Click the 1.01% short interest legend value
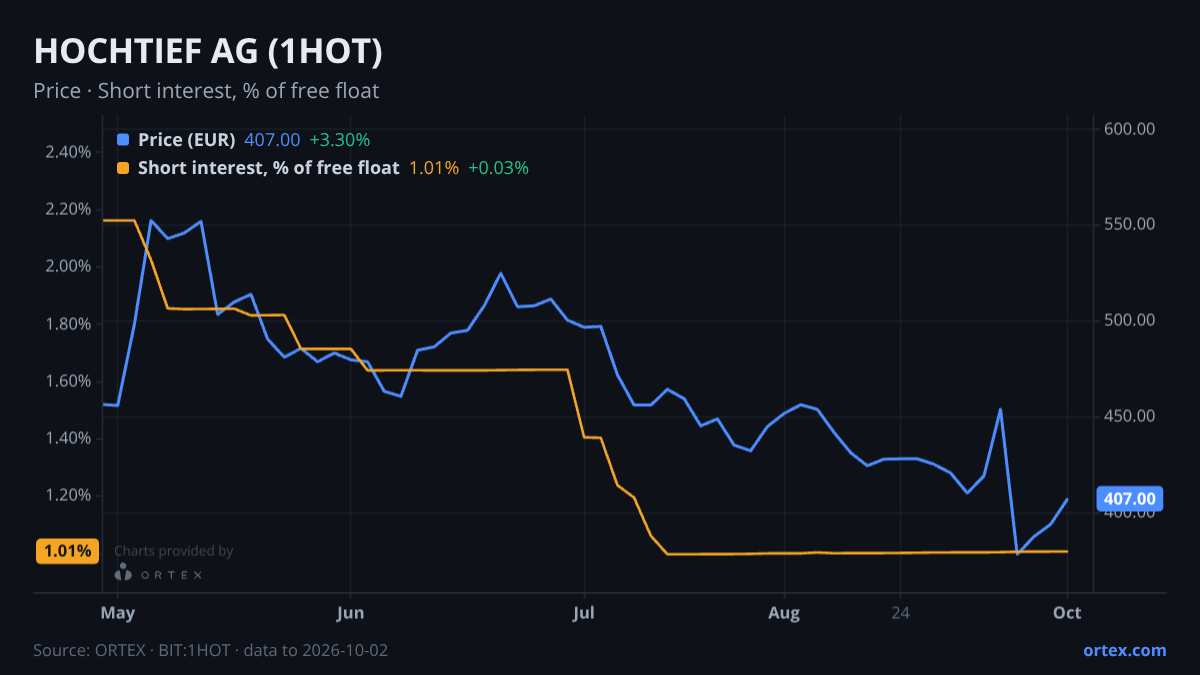 [434, 168]
